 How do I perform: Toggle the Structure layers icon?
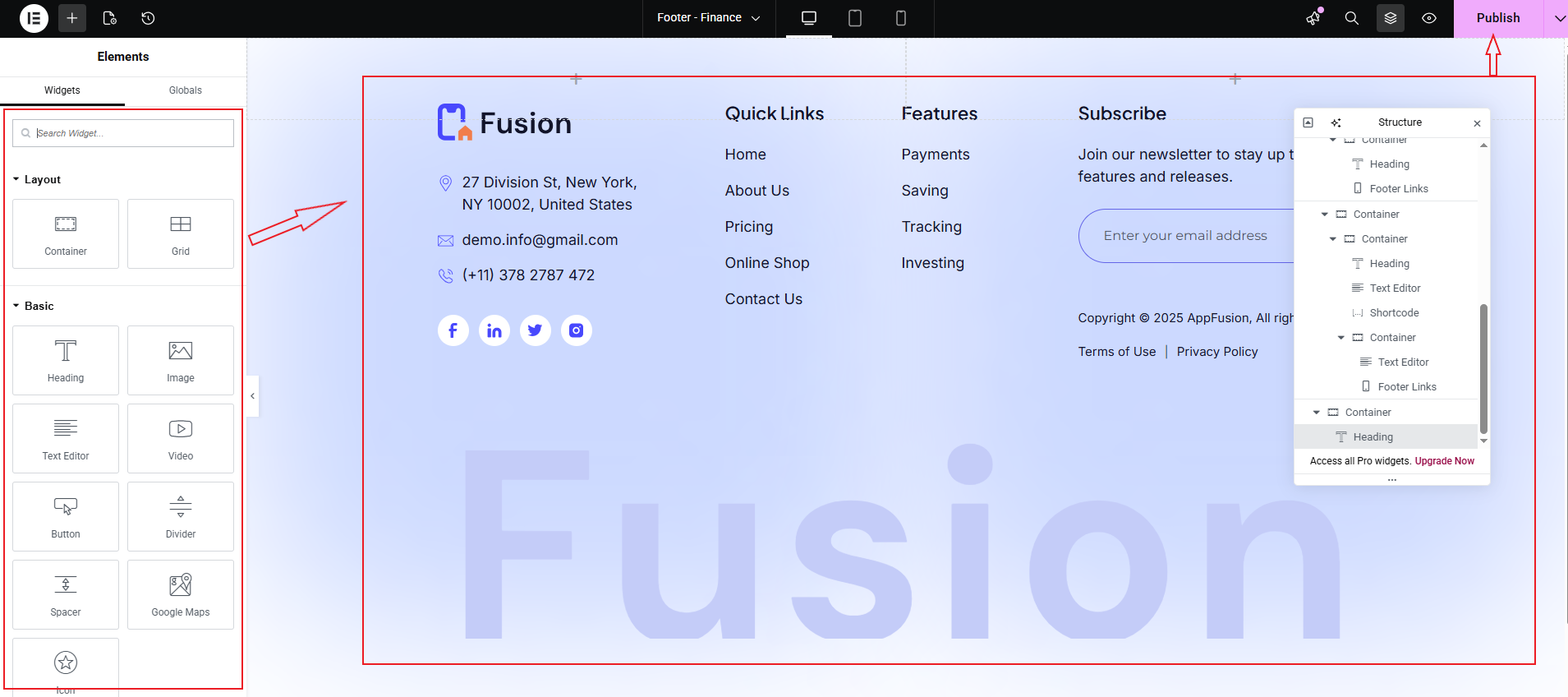point(1391,18)
